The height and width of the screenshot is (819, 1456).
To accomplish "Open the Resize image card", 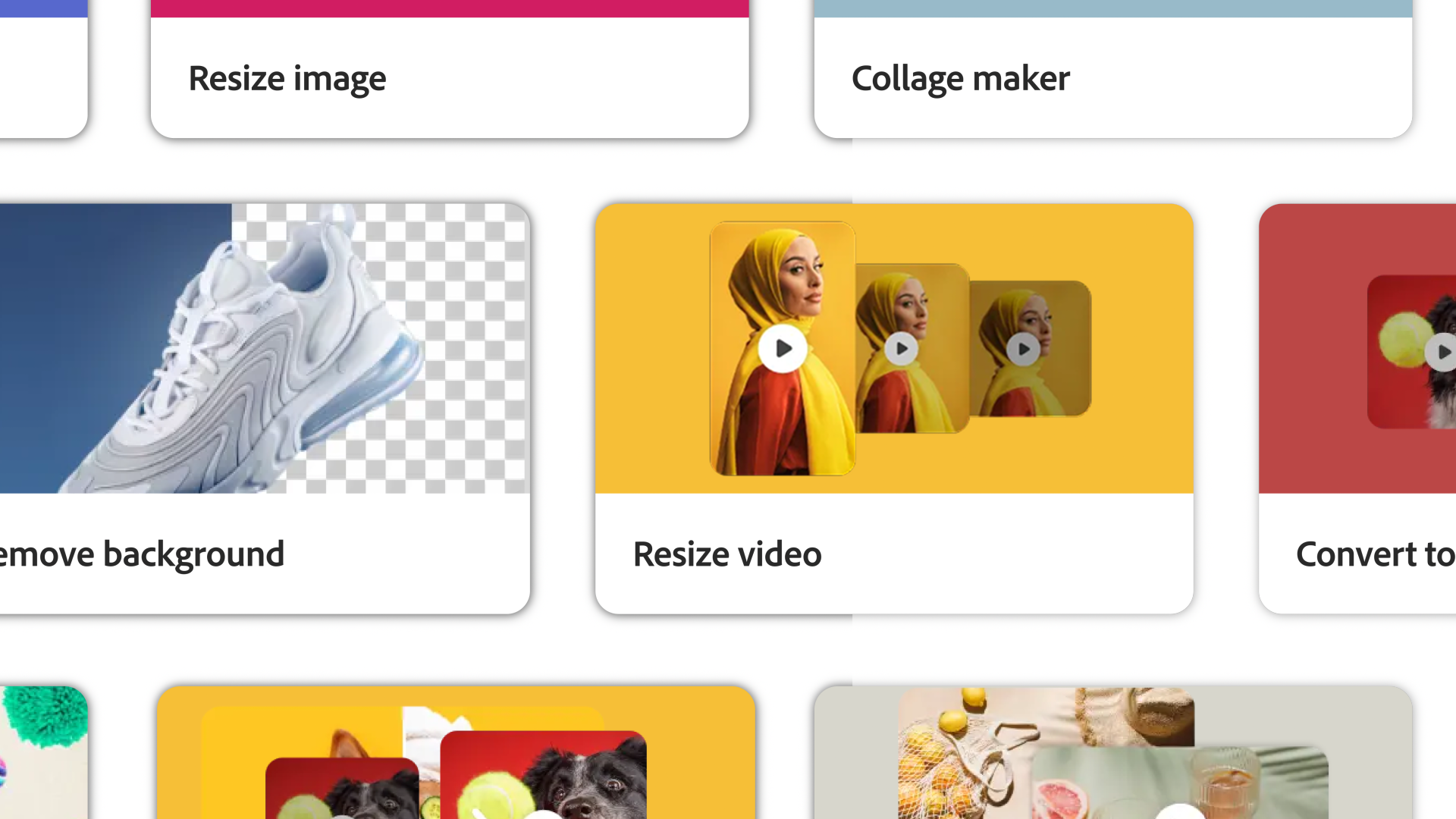I will (x=450, y=69).
